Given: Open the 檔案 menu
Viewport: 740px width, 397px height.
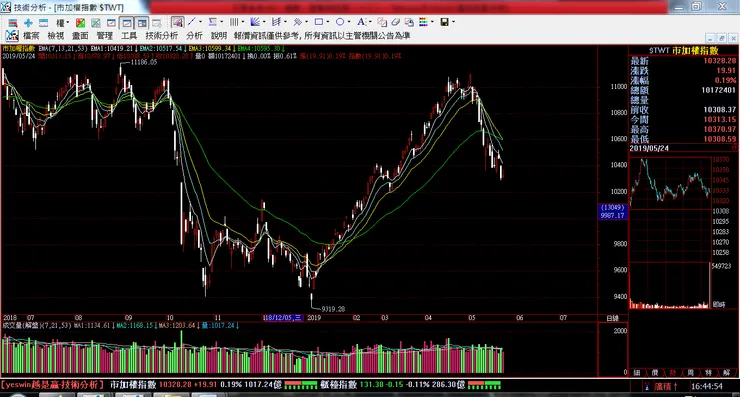Looking at the screenshot, I should (x=31, y=35).
